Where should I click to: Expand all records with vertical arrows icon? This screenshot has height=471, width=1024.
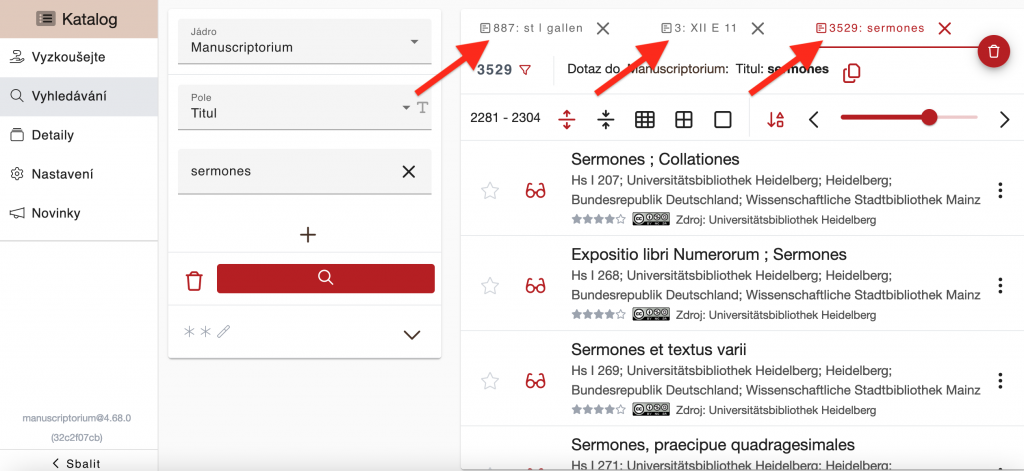[x=567, y=119]
